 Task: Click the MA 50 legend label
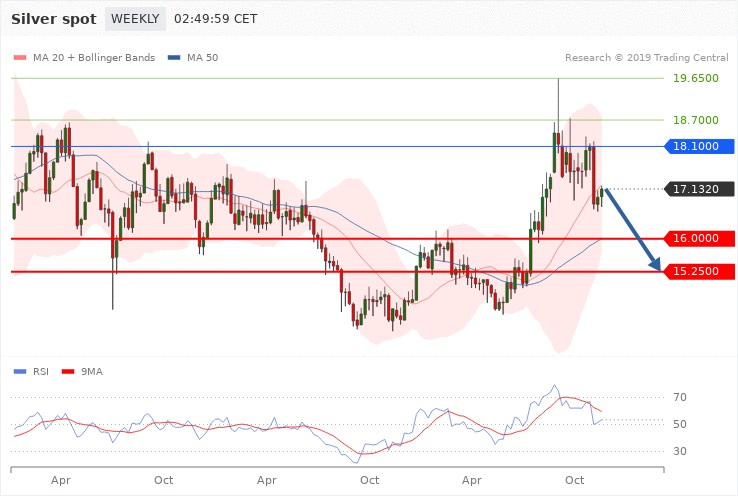pyautogui.click(x=202, y=57)
